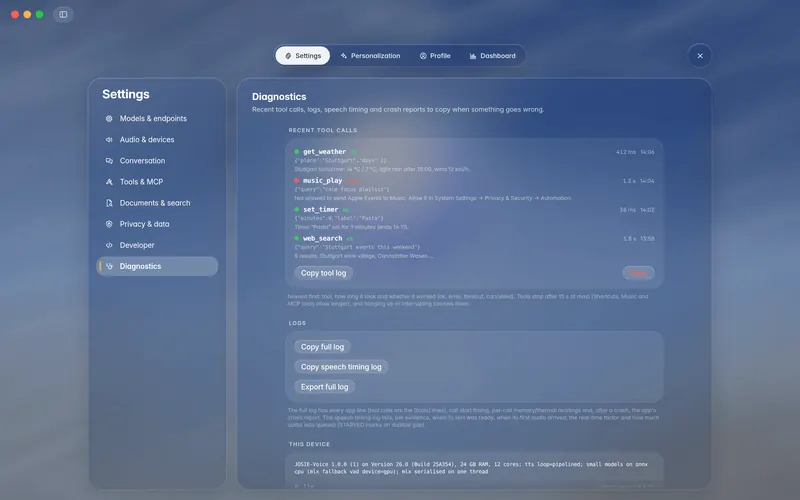Select the get_weather tool call name
Screen dimensions: 800x500
(x=324, y=152)
